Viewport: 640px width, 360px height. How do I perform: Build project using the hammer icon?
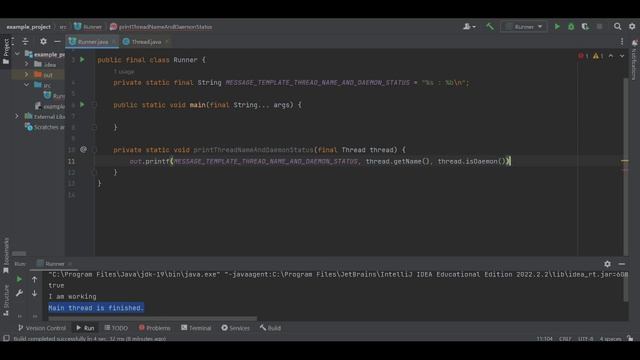coord(490,27)
